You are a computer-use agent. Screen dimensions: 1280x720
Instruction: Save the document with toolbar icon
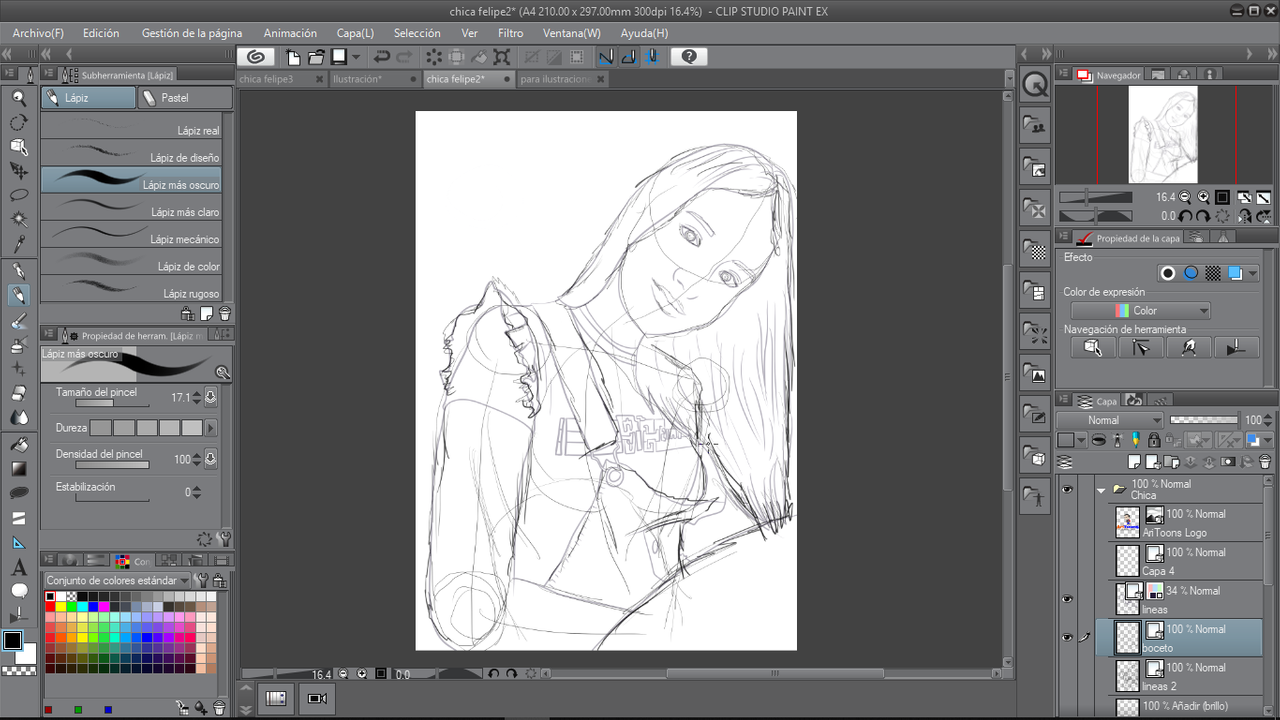339,57
